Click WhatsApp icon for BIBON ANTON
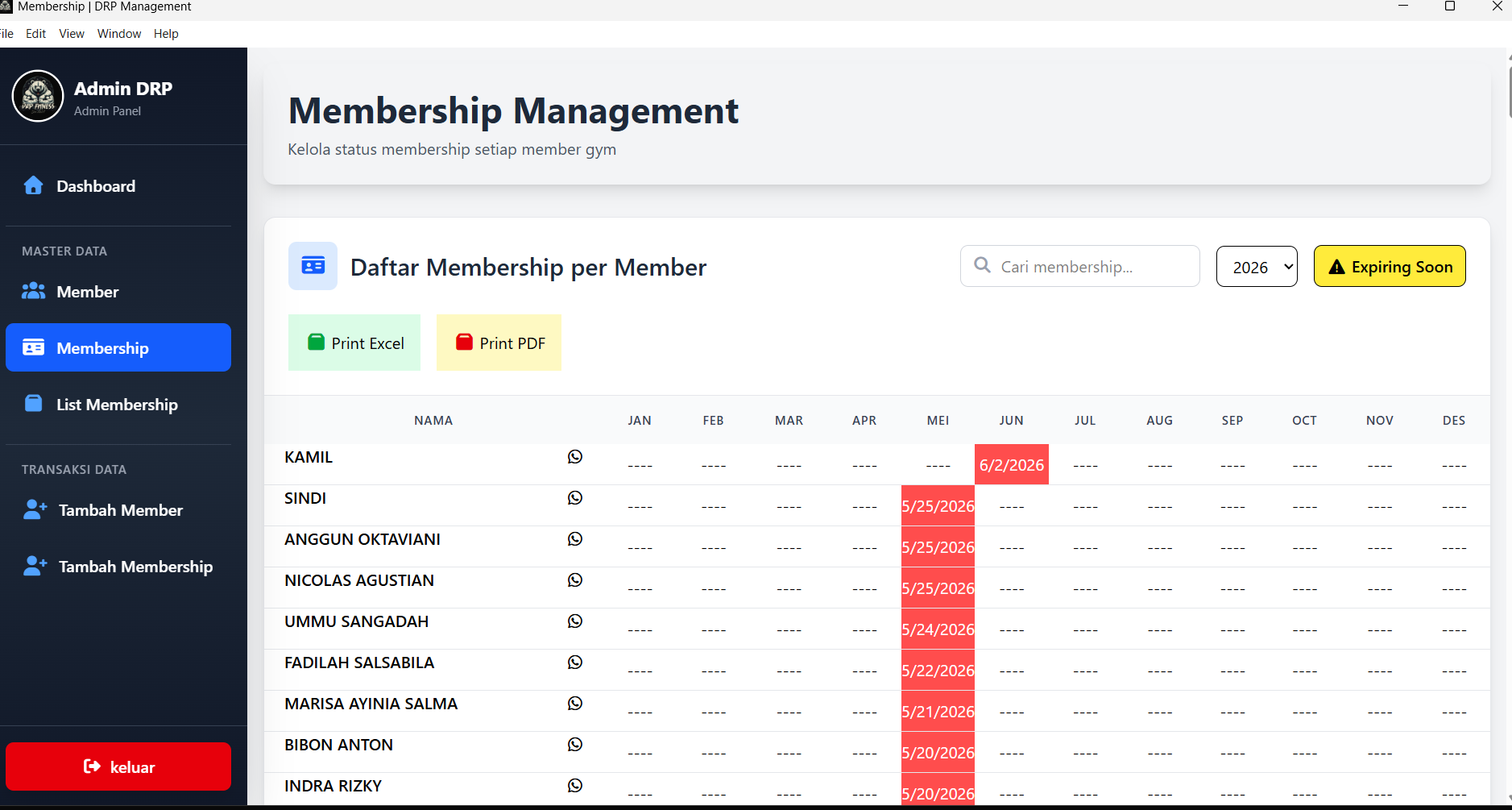 click(575, 745)
